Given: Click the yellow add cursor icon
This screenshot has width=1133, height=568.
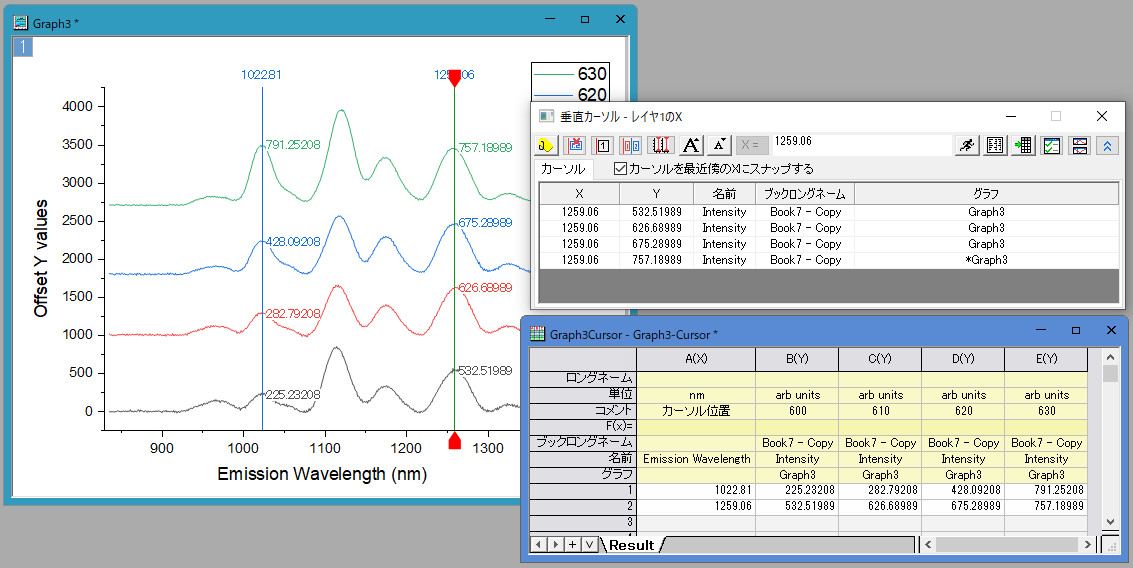Looking at the screenshot, I should coord(546,146).
